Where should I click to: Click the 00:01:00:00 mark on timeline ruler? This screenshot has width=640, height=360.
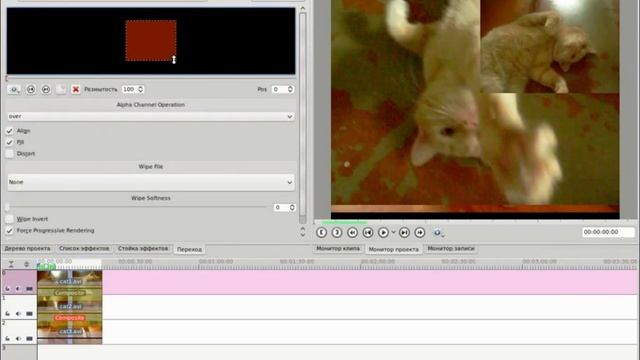pos(216,261)
